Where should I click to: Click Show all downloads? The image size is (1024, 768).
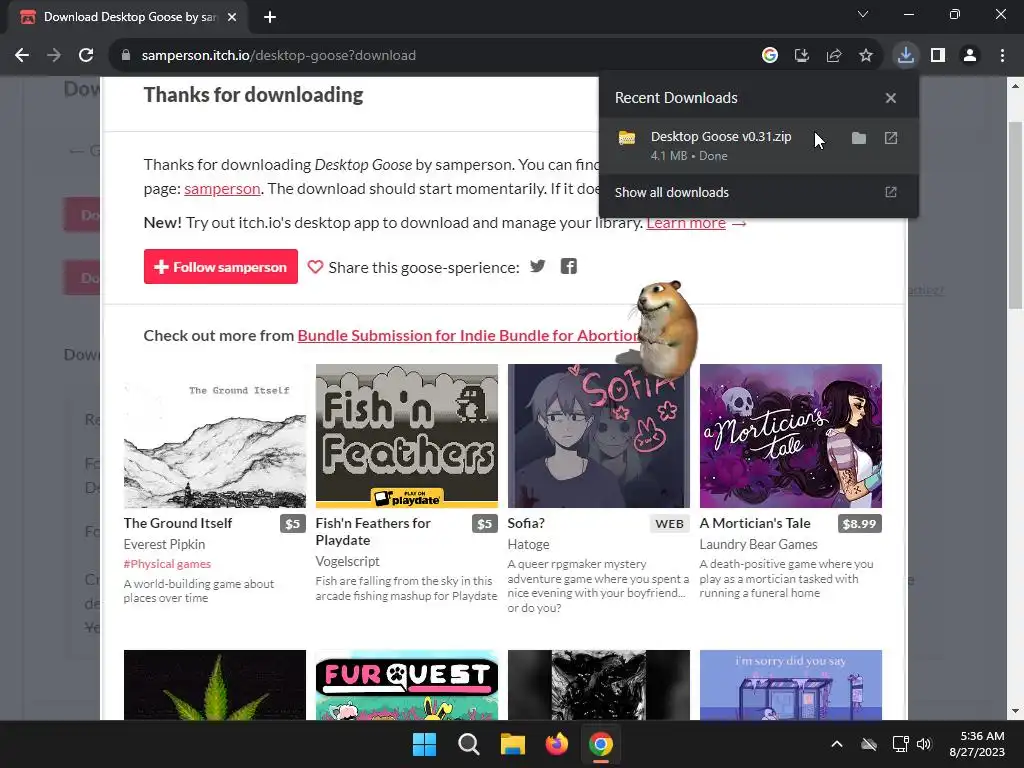[x=758, y=193]
